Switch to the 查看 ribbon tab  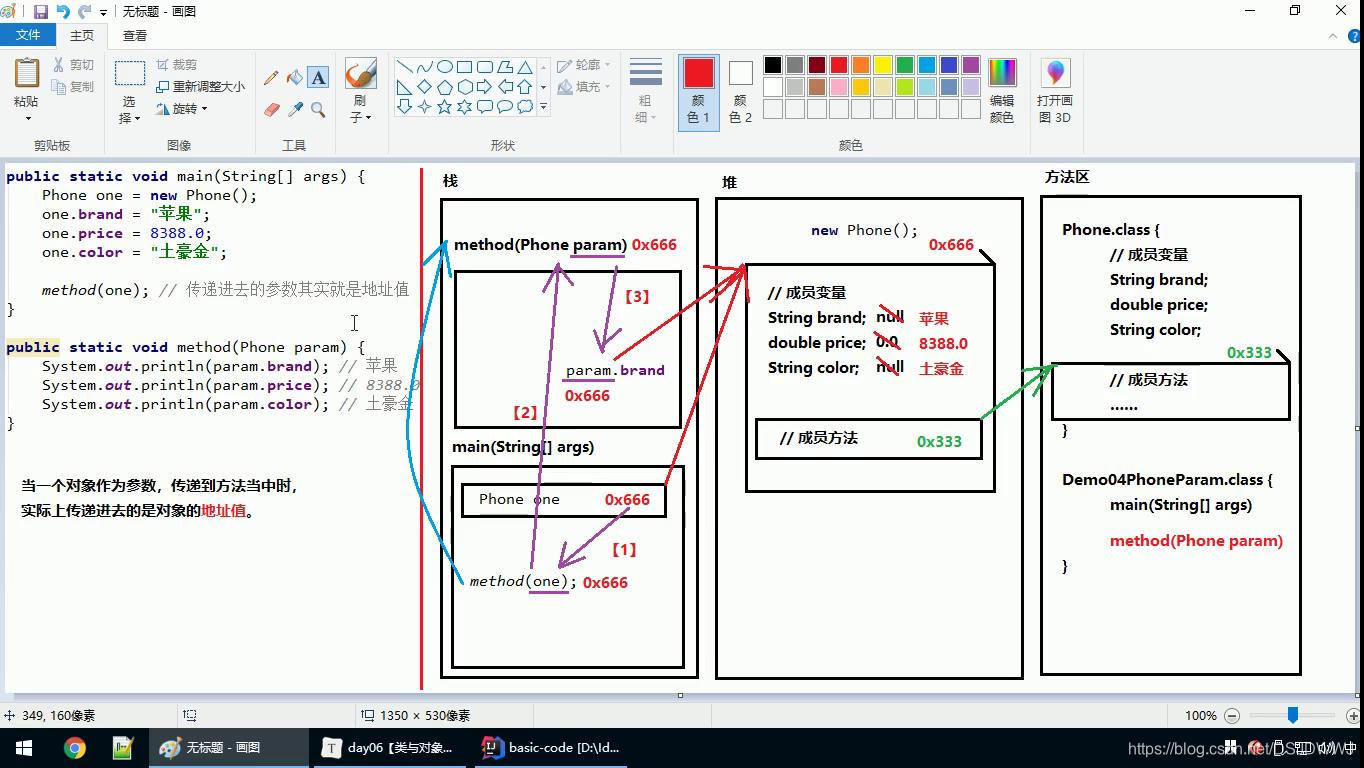[x=134, y=34]
